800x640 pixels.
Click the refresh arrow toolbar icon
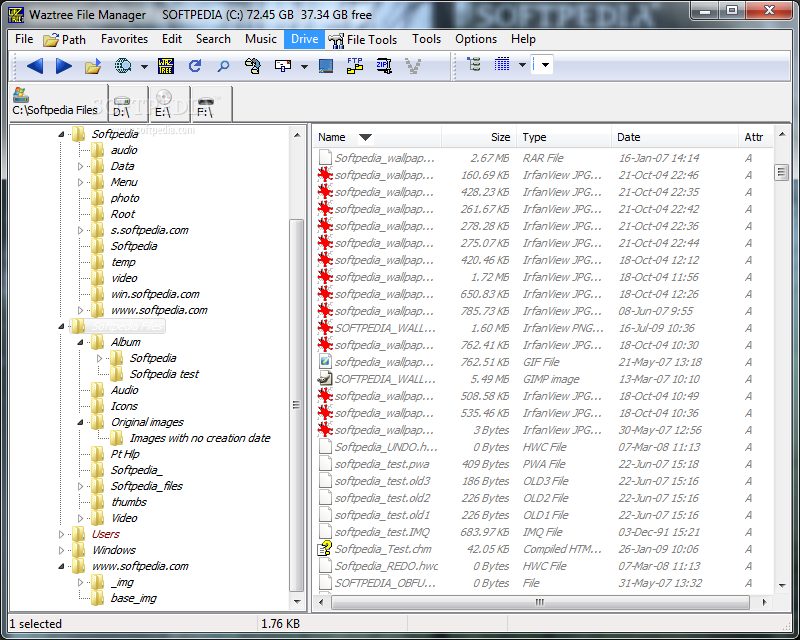click(x=195, y=66)
